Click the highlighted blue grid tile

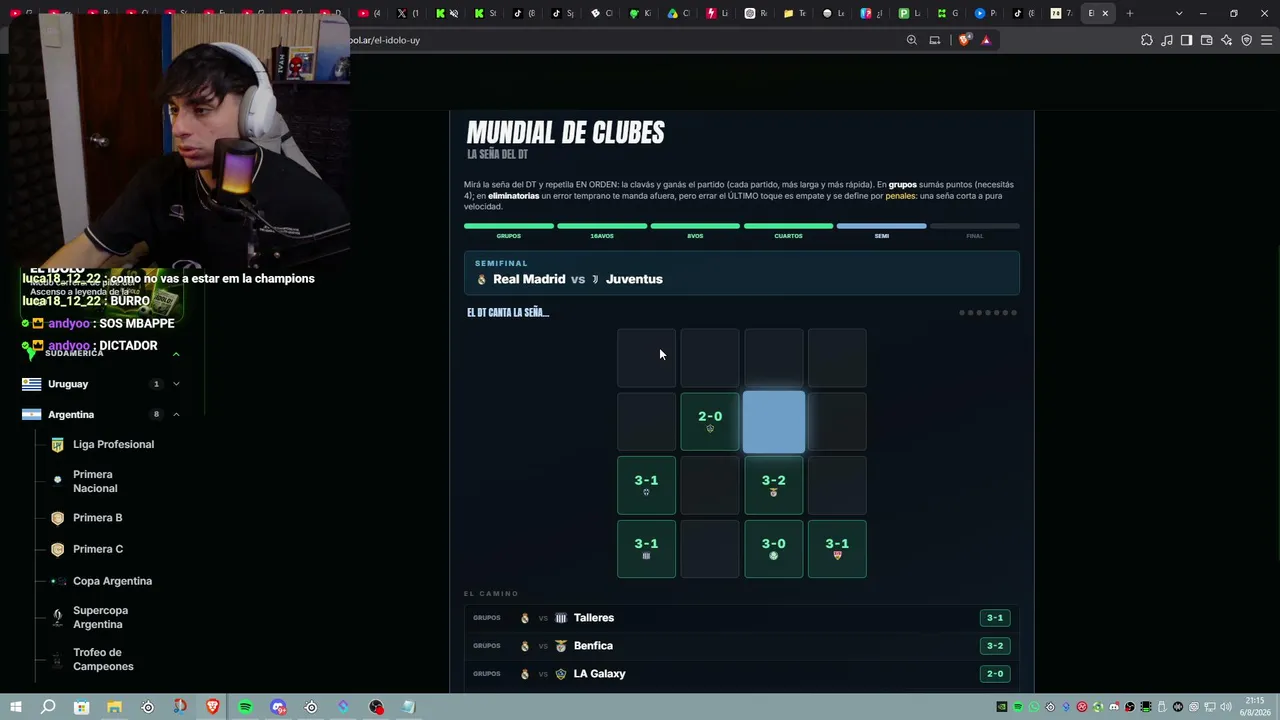pos(774,422)
